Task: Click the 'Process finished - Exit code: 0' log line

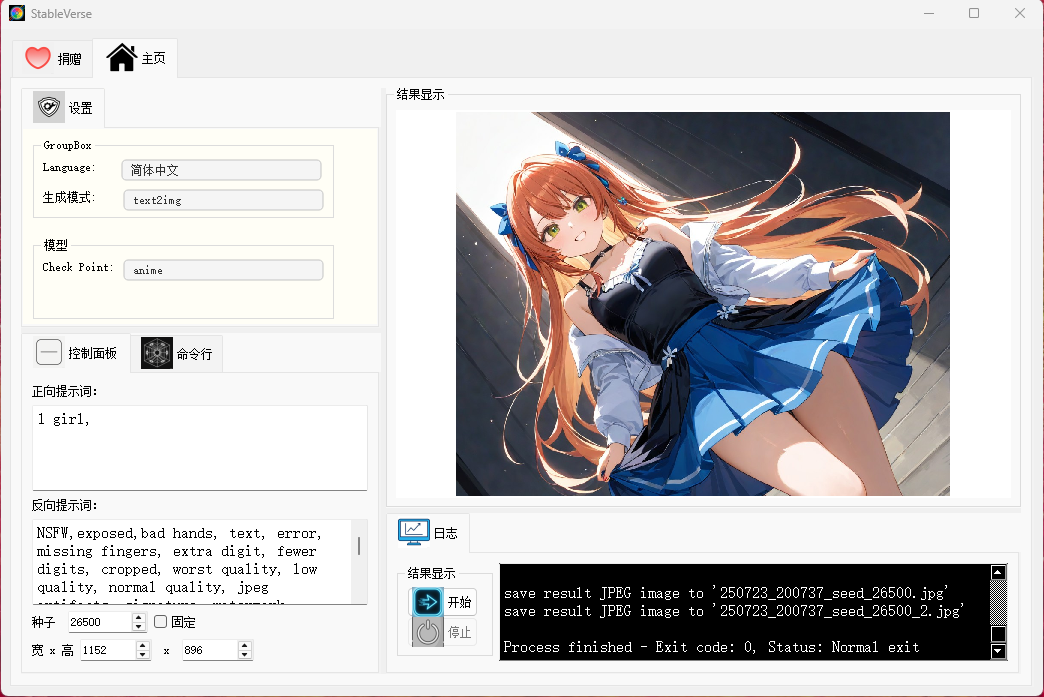Action: [711, 647]
